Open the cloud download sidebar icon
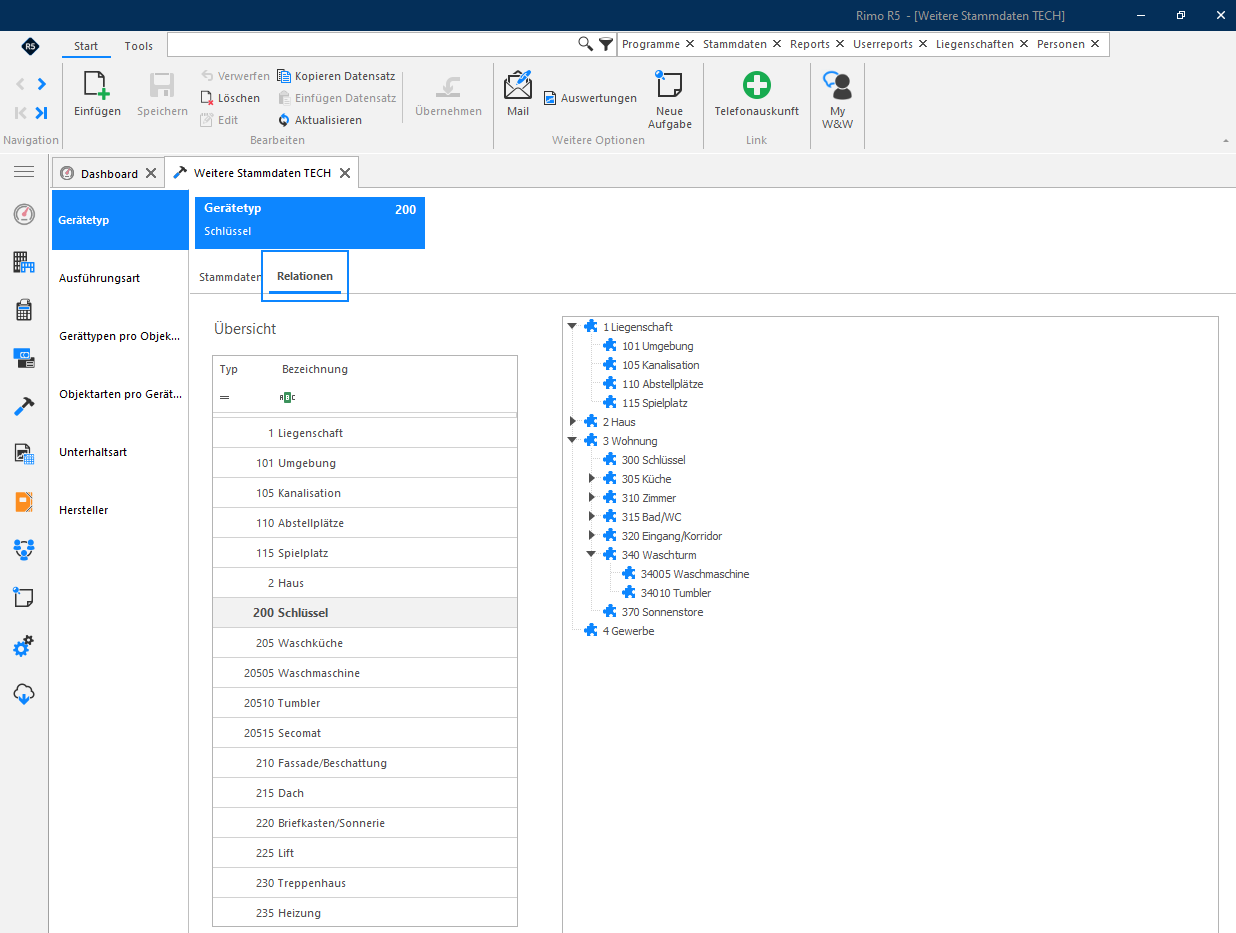 pyautogui.click(x=24, y=694)
